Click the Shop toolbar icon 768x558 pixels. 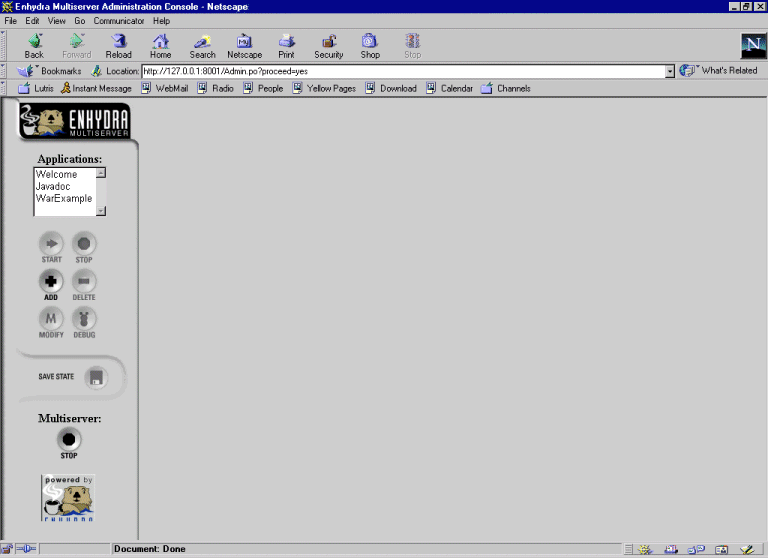coord(370,47)
